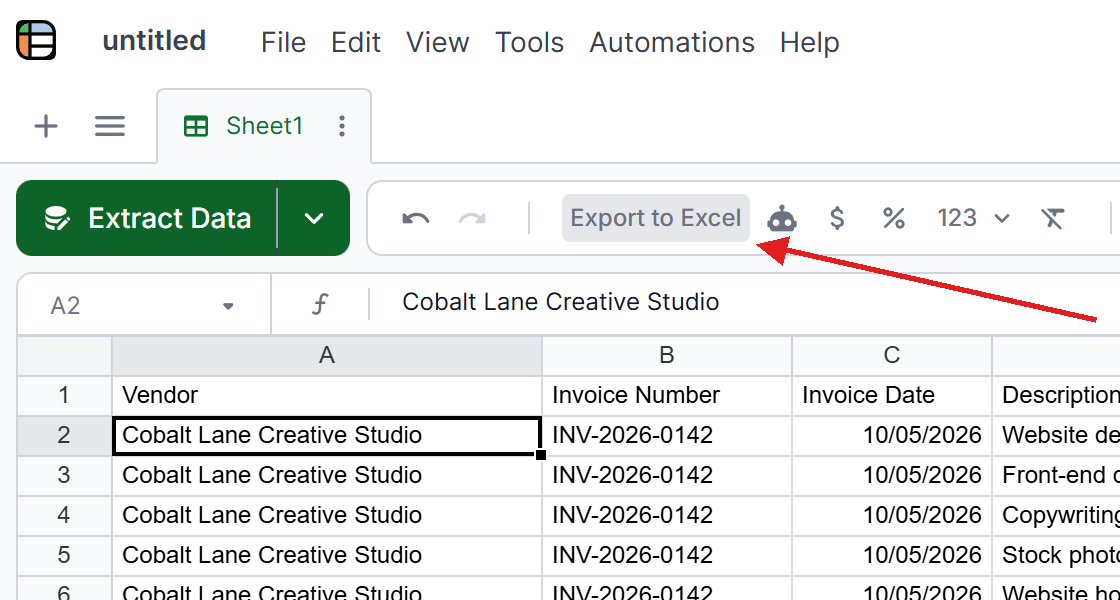1120x600 pixels.
Task: Click the Vendor header cell
Action: click(x=327, y=395)
